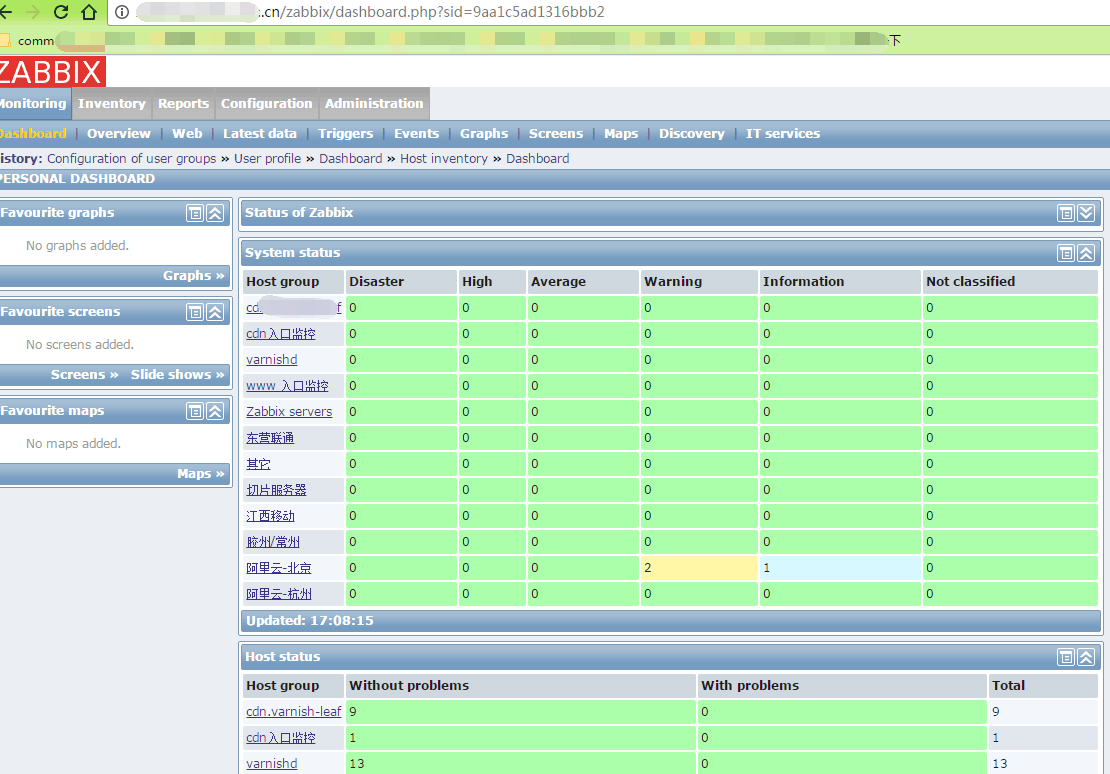Click blue Information count 1 cell

tap(840, 568)
